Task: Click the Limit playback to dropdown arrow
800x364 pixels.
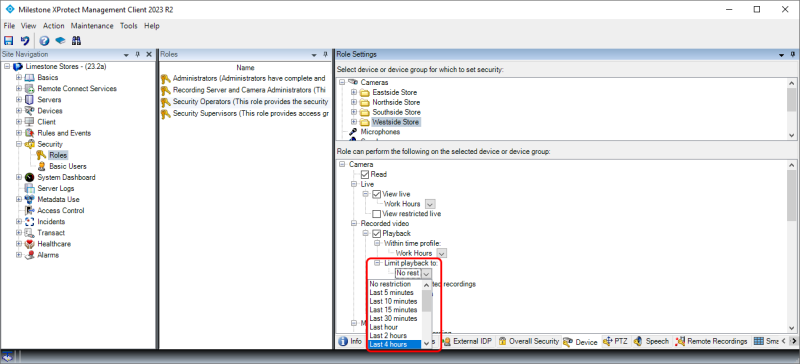Action: [x=426, y=274]
